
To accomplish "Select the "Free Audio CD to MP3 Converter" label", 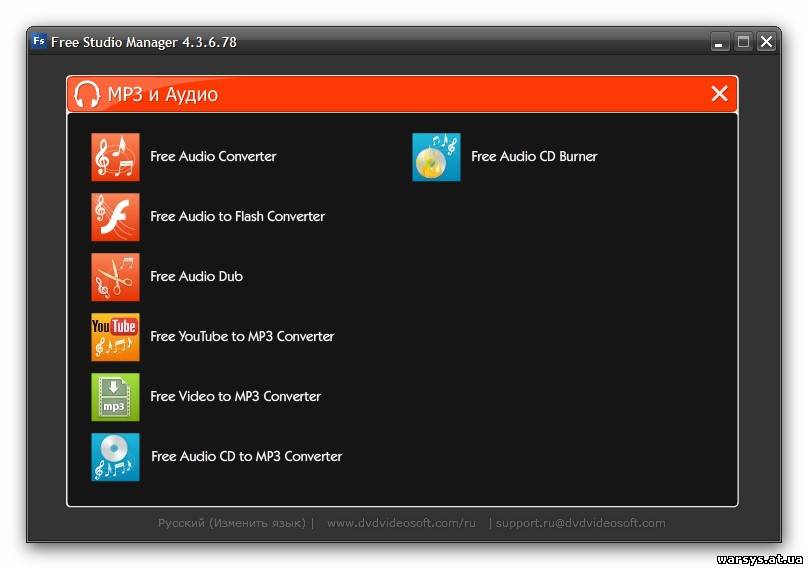I will point(247,456).
